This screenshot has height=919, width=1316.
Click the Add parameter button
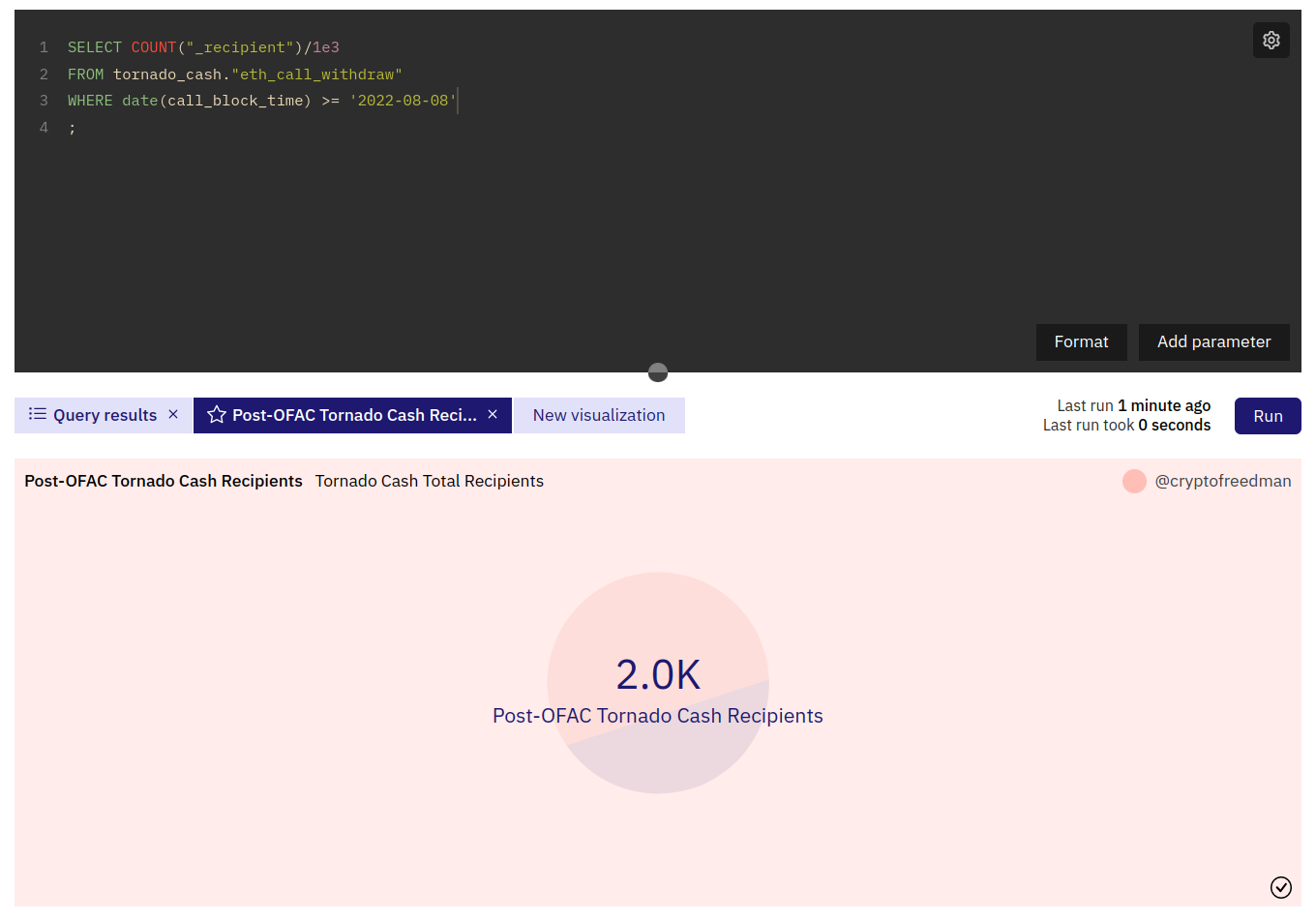(x=1213, y=341)
